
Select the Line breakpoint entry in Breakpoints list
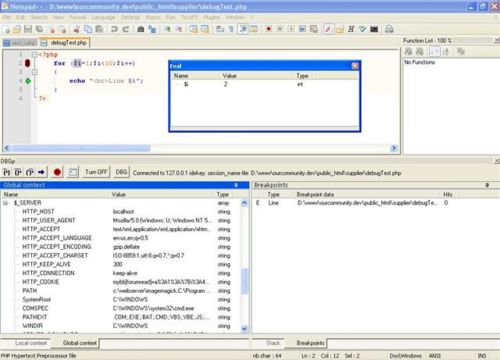point(375,203)
